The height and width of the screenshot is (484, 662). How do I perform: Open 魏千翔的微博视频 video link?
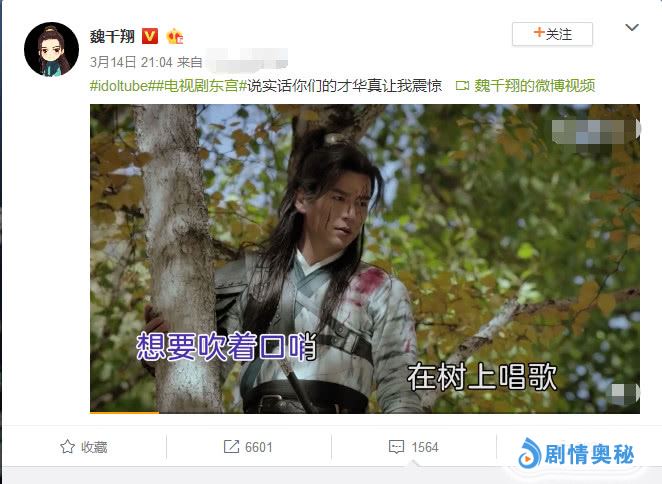tap(534, 86)
